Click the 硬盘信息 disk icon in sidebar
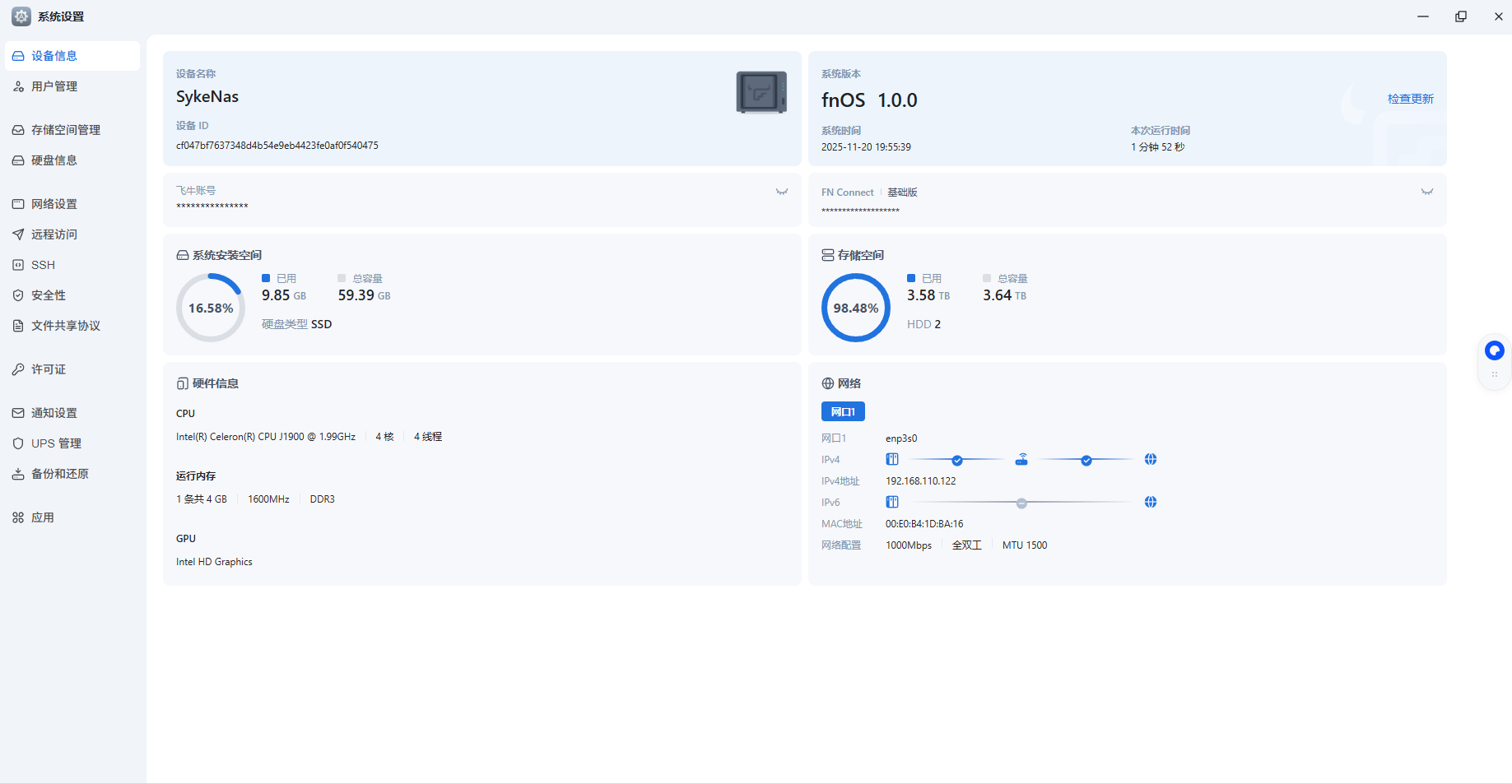The image size is (1512, 784). point(18,160)
